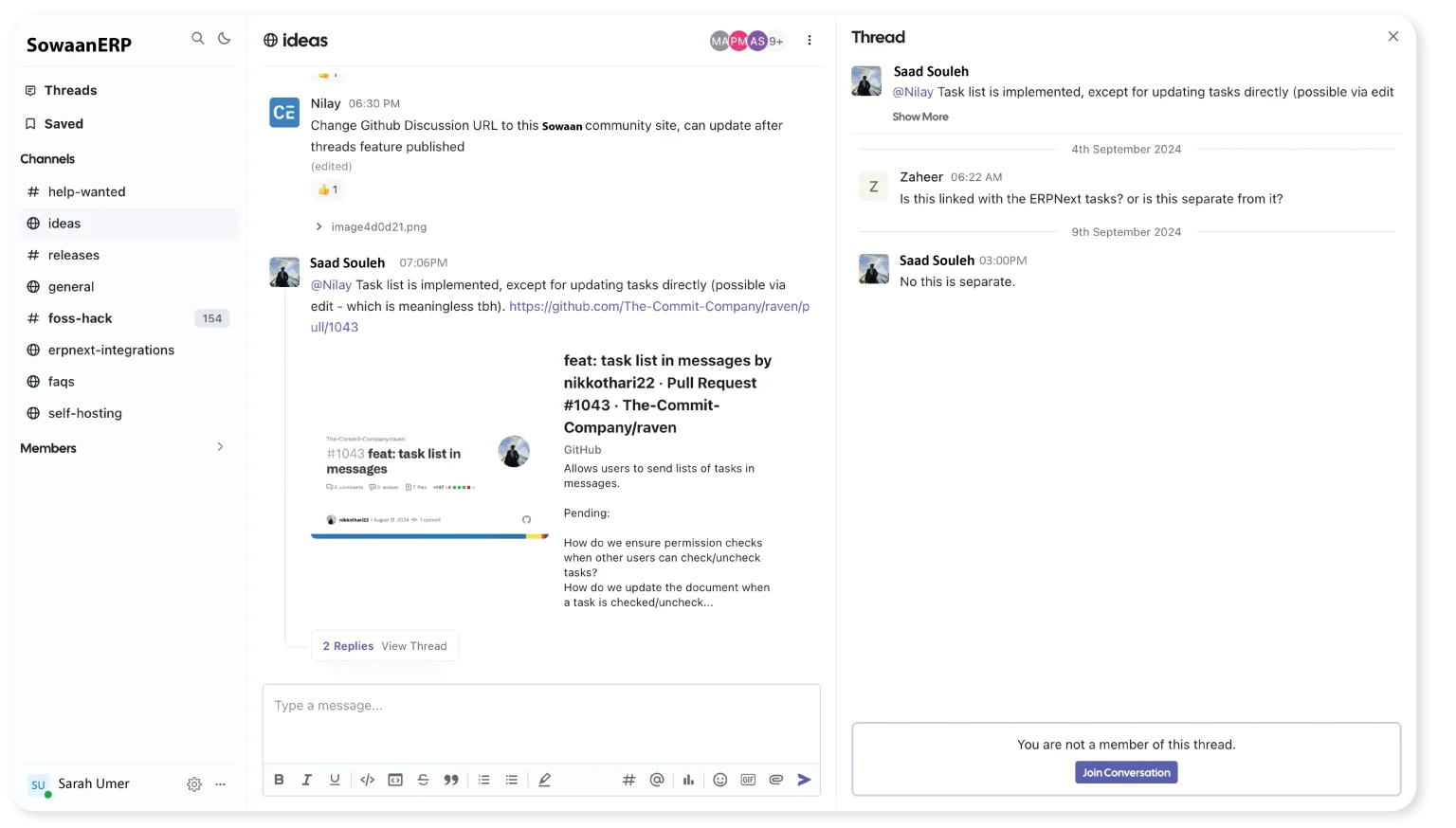This screenshot has width=1456, height=828.
Task: Toggle dark mode with moon icon
Action: tap(225, 39)
